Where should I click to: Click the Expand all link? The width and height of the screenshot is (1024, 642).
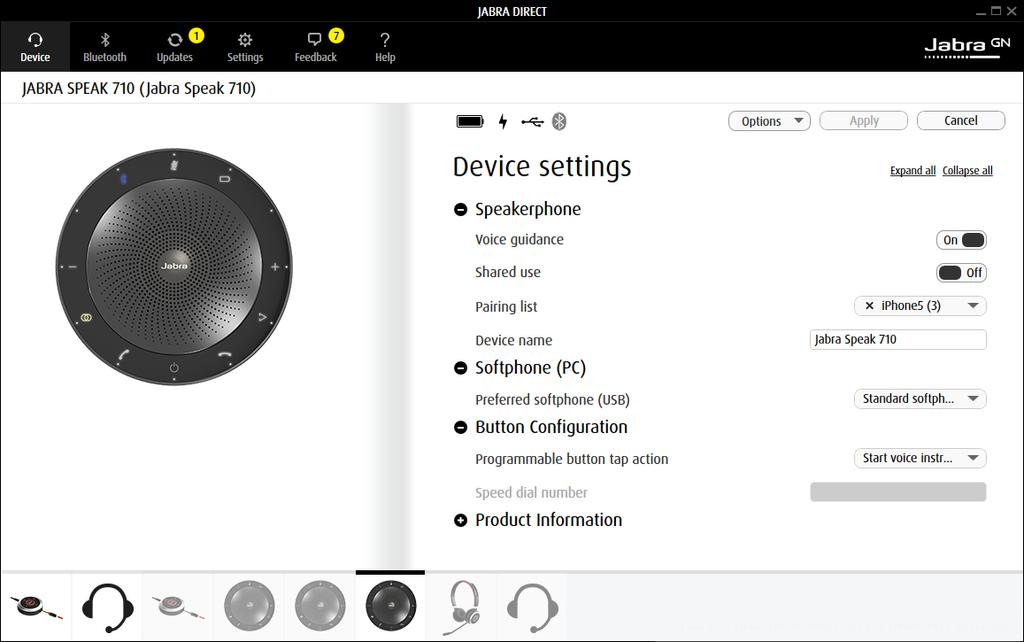912,170
